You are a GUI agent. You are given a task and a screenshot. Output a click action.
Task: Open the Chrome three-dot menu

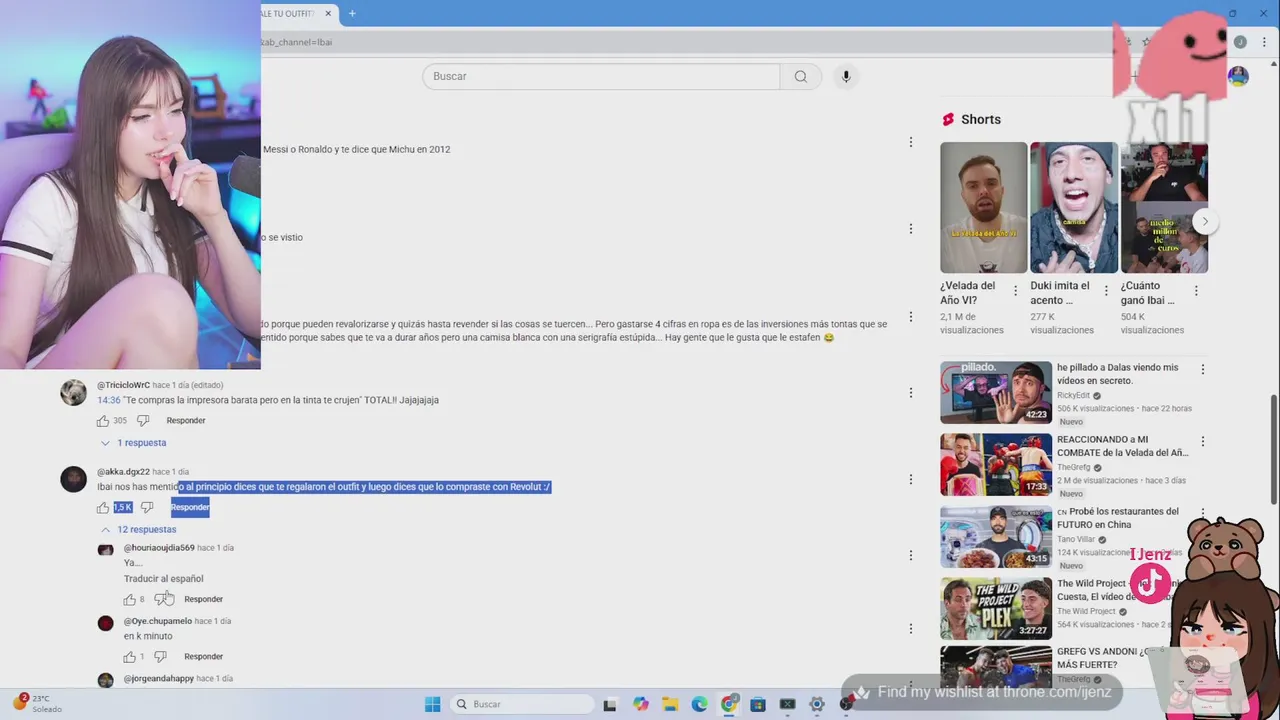tap(1265, 42)
